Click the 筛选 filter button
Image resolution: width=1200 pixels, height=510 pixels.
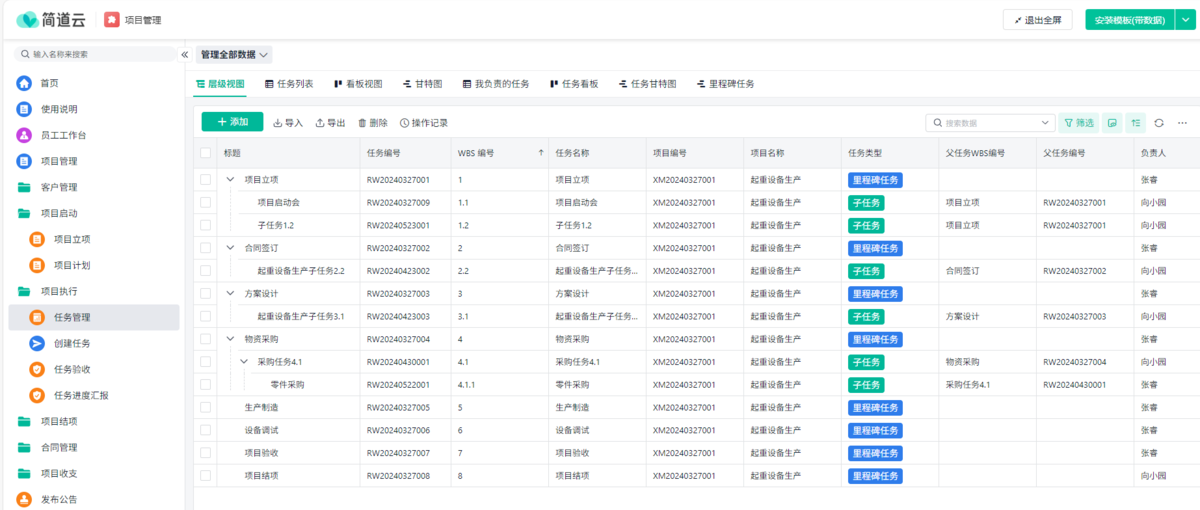tap(1078, 122)
